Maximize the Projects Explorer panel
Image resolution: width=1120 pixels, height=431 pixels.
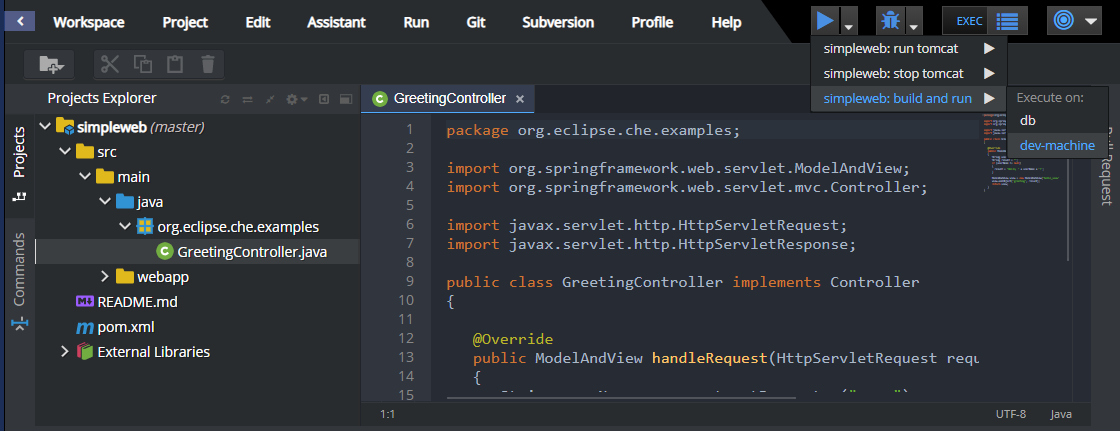point(345,99)
